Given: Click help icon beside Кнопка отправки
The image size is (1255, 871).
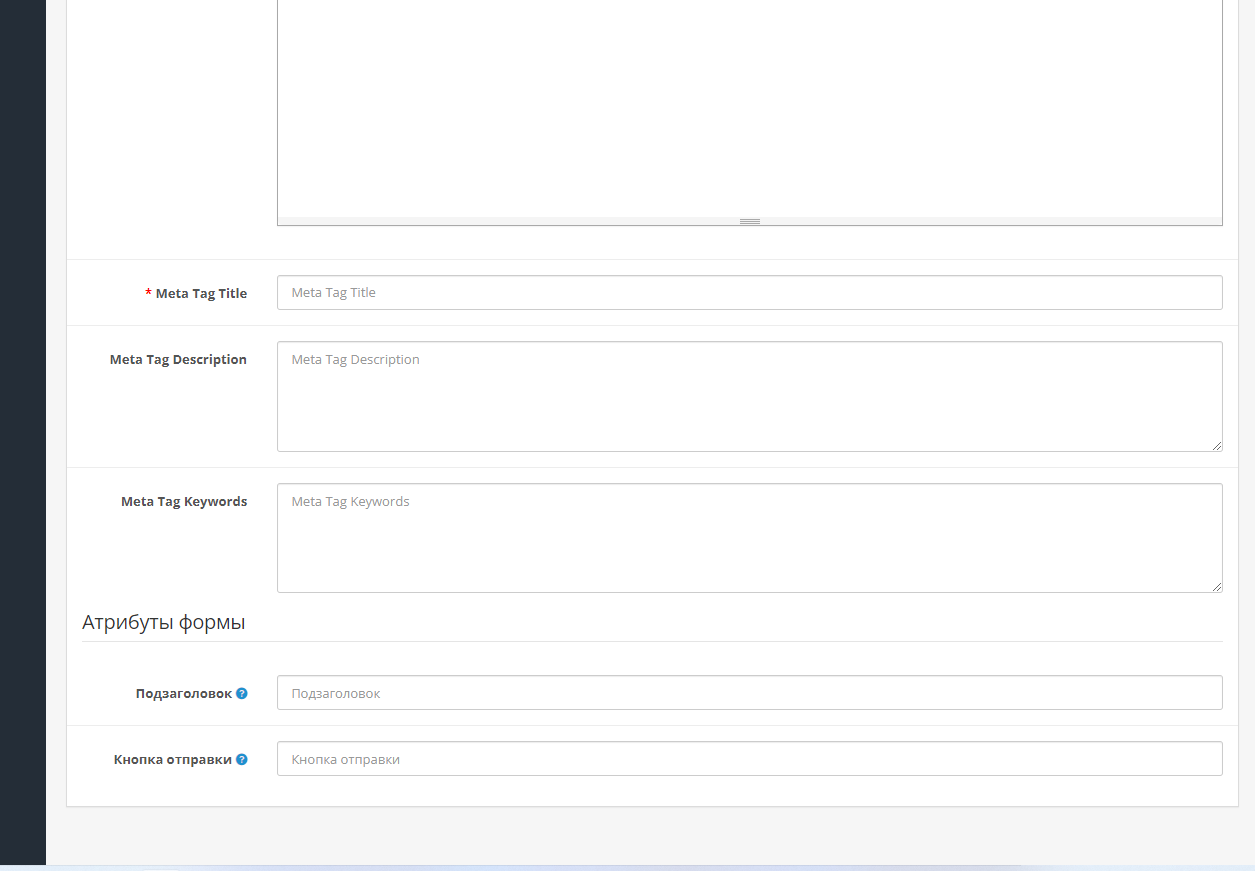Looking at the screenshot, I should [x=242, y=759].
